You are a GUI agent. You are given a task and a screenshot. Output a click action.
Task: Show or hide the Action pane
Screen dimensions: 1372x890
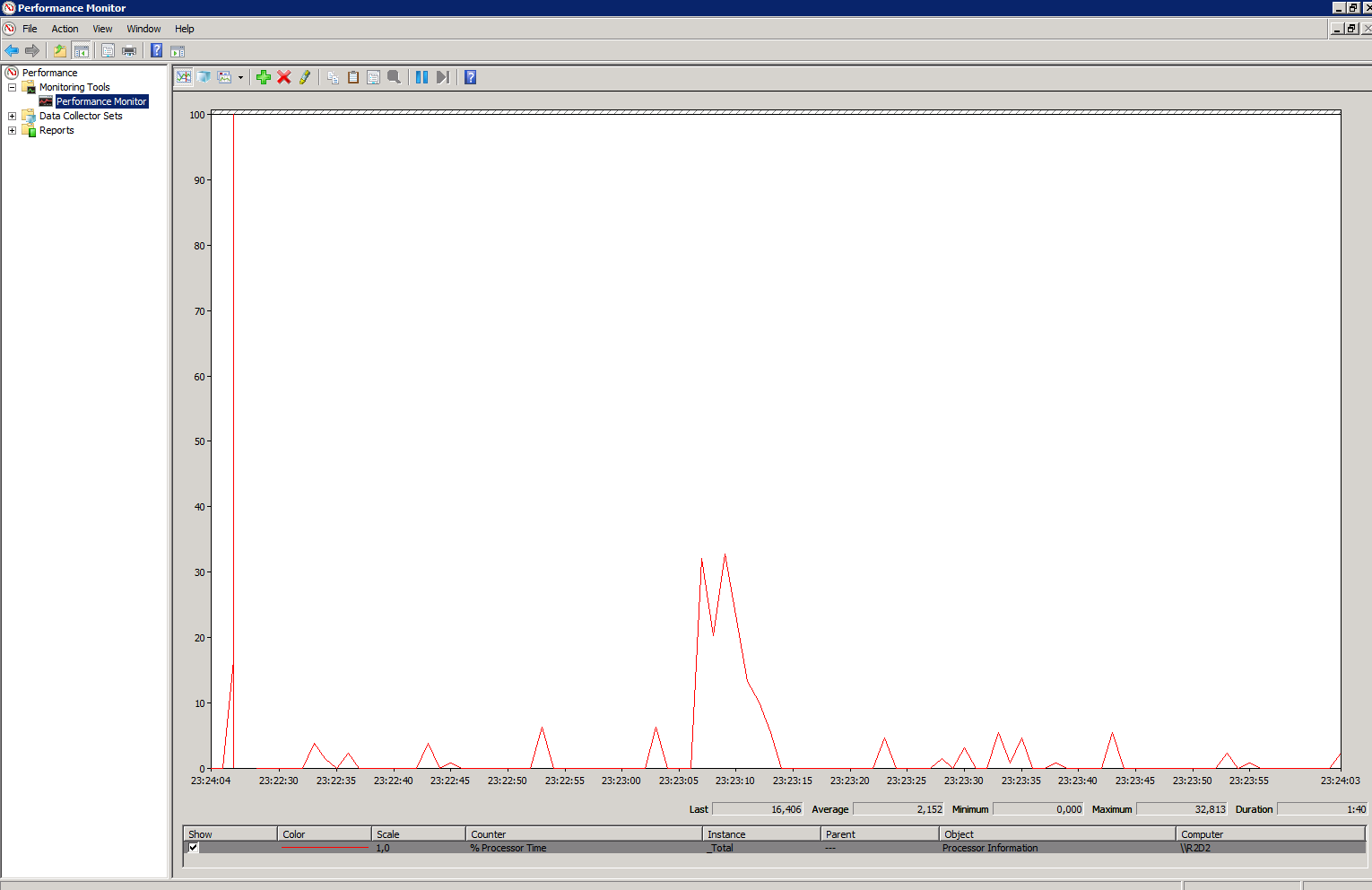178,50
